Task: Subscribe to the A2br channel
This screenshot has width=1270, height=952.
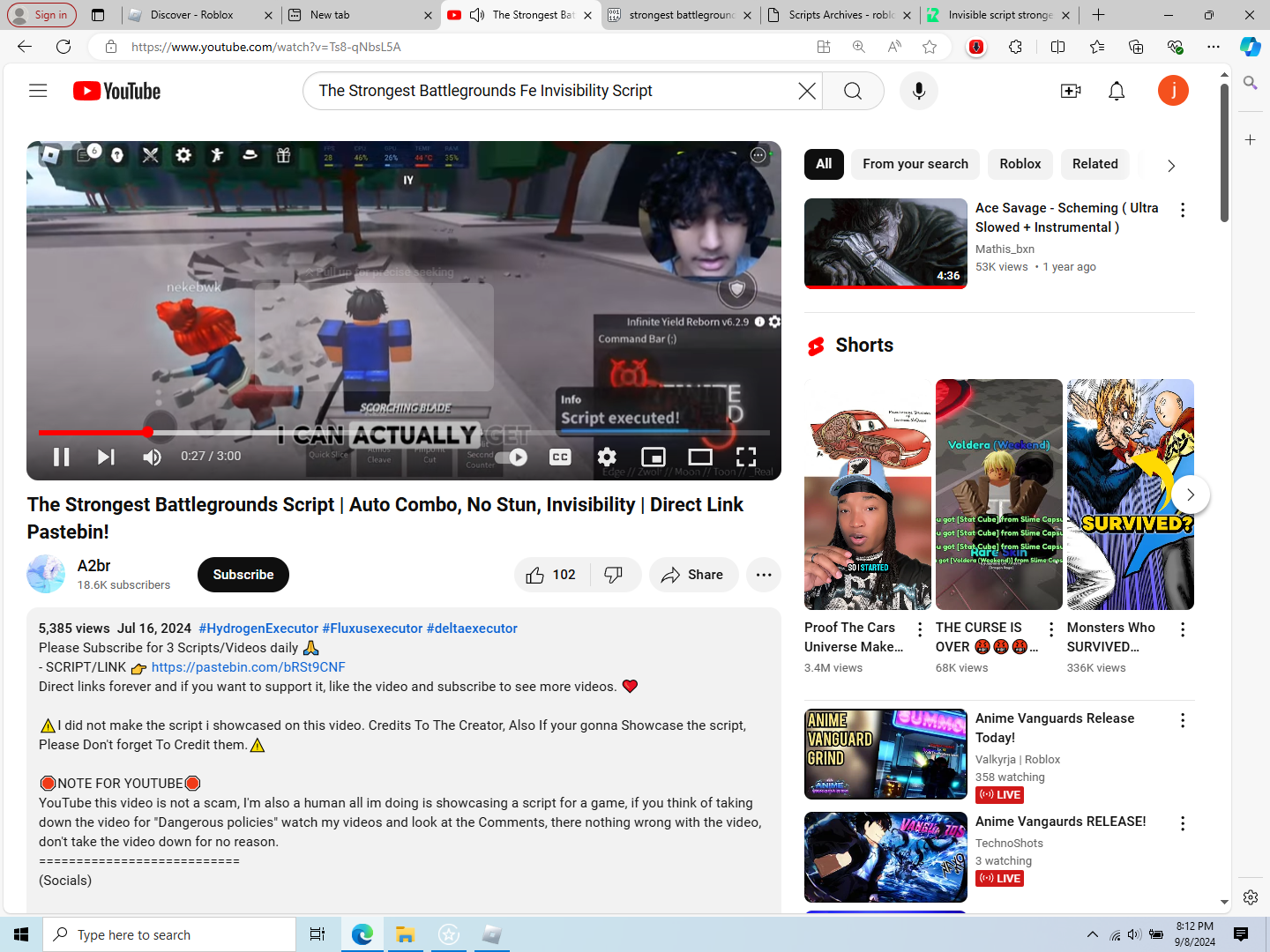Action: (243, 575)
